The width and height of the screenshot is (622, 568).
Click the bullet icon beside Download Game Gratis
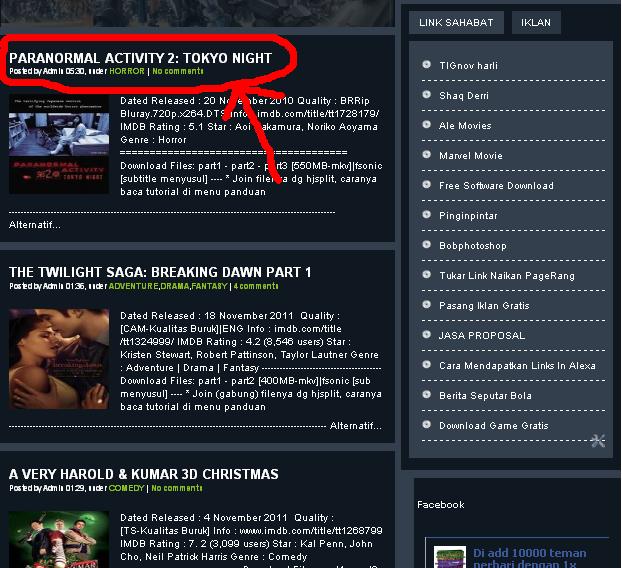426,424
